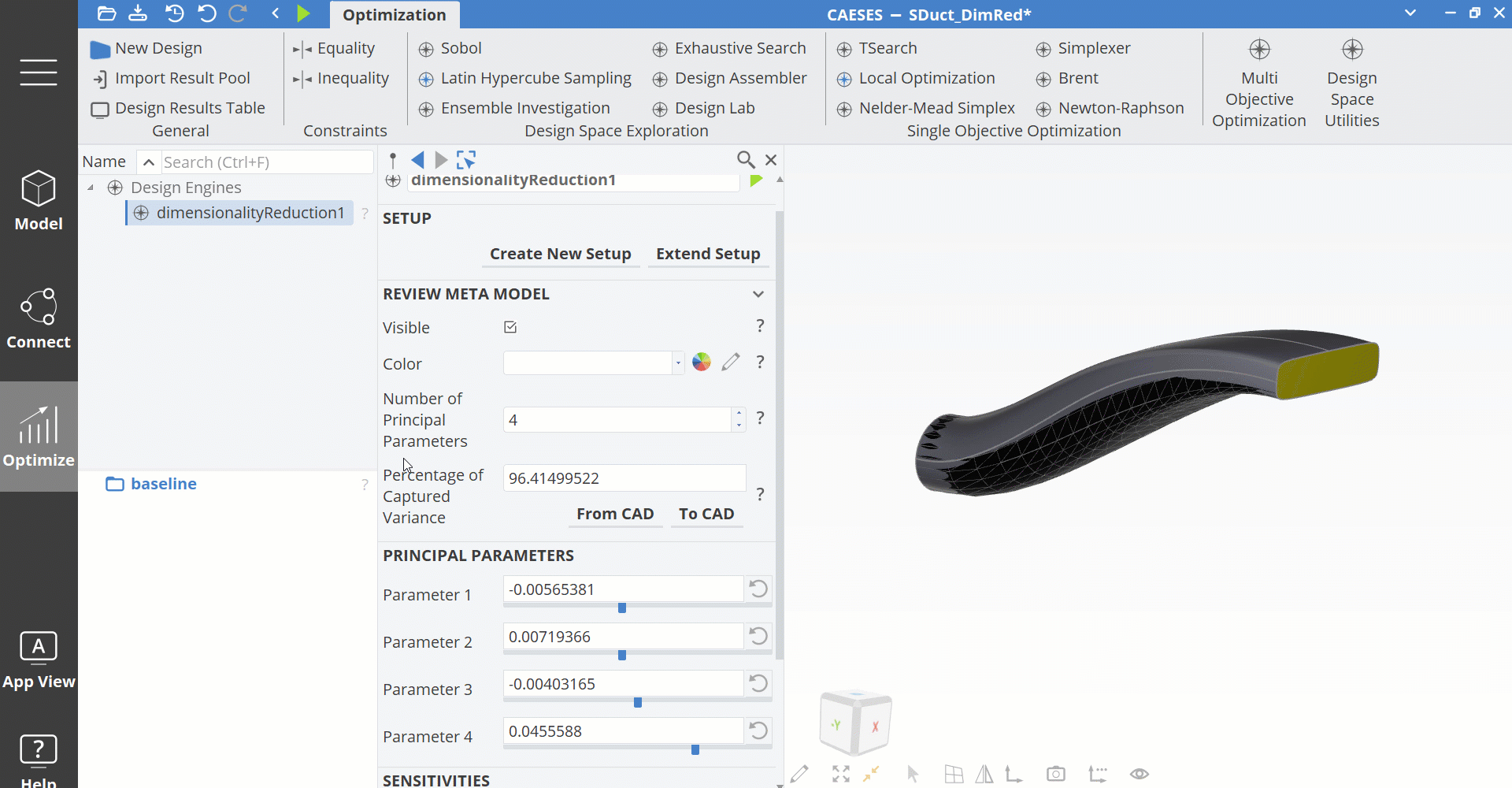Select the Optimization ribbon tab
Viewport: 1512px width, 788px height.
[x=395, y=15]
